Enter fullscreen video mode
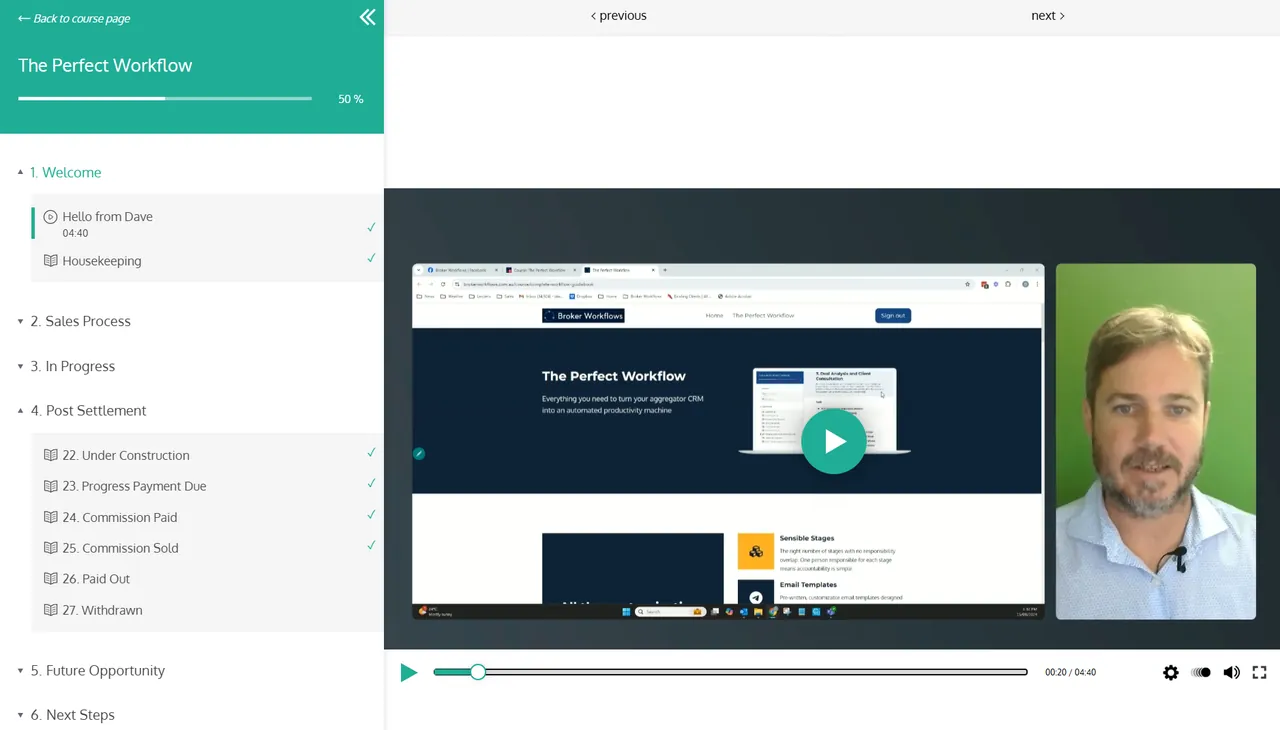 pyautogui.click(x=1260, y=673)
